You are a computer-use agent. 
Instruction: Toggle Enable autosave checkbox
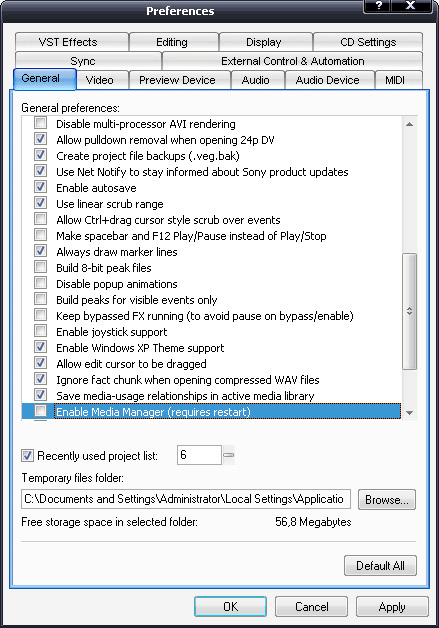(x=40, y=187)
